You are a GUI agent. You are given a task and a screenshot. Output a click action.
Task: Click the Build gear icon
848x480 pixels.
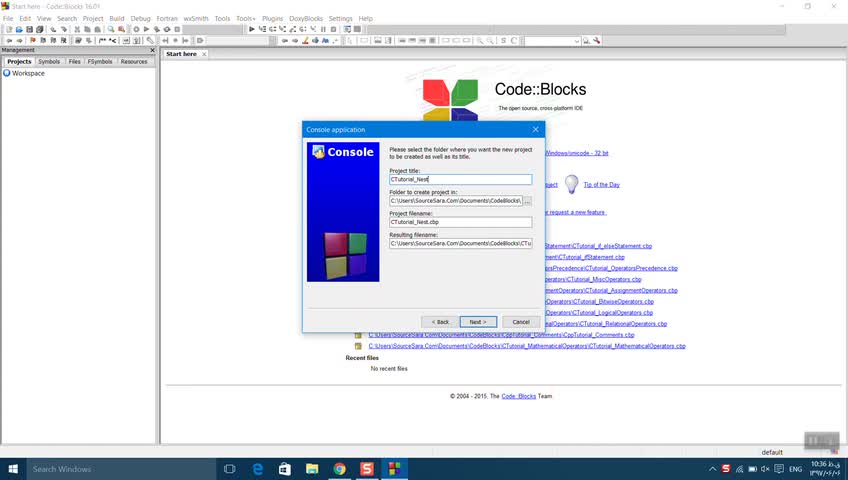(136, 29)
